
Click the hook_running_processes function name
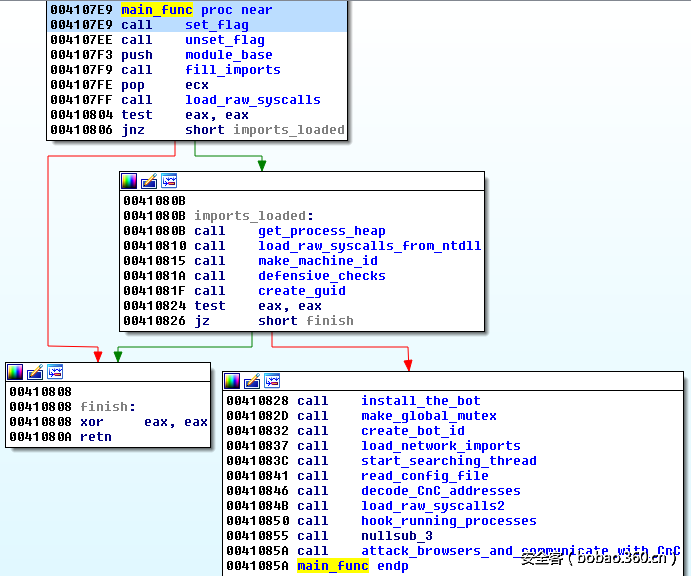(x=448, y=521)
